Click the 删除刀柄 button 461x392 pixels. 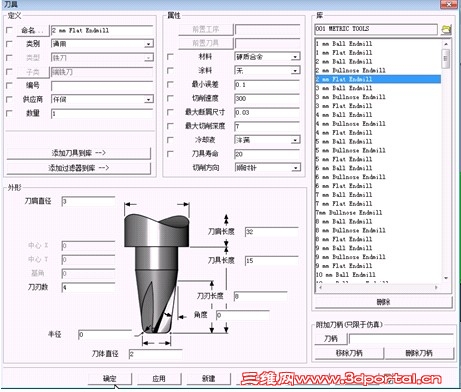pos(419,353)
